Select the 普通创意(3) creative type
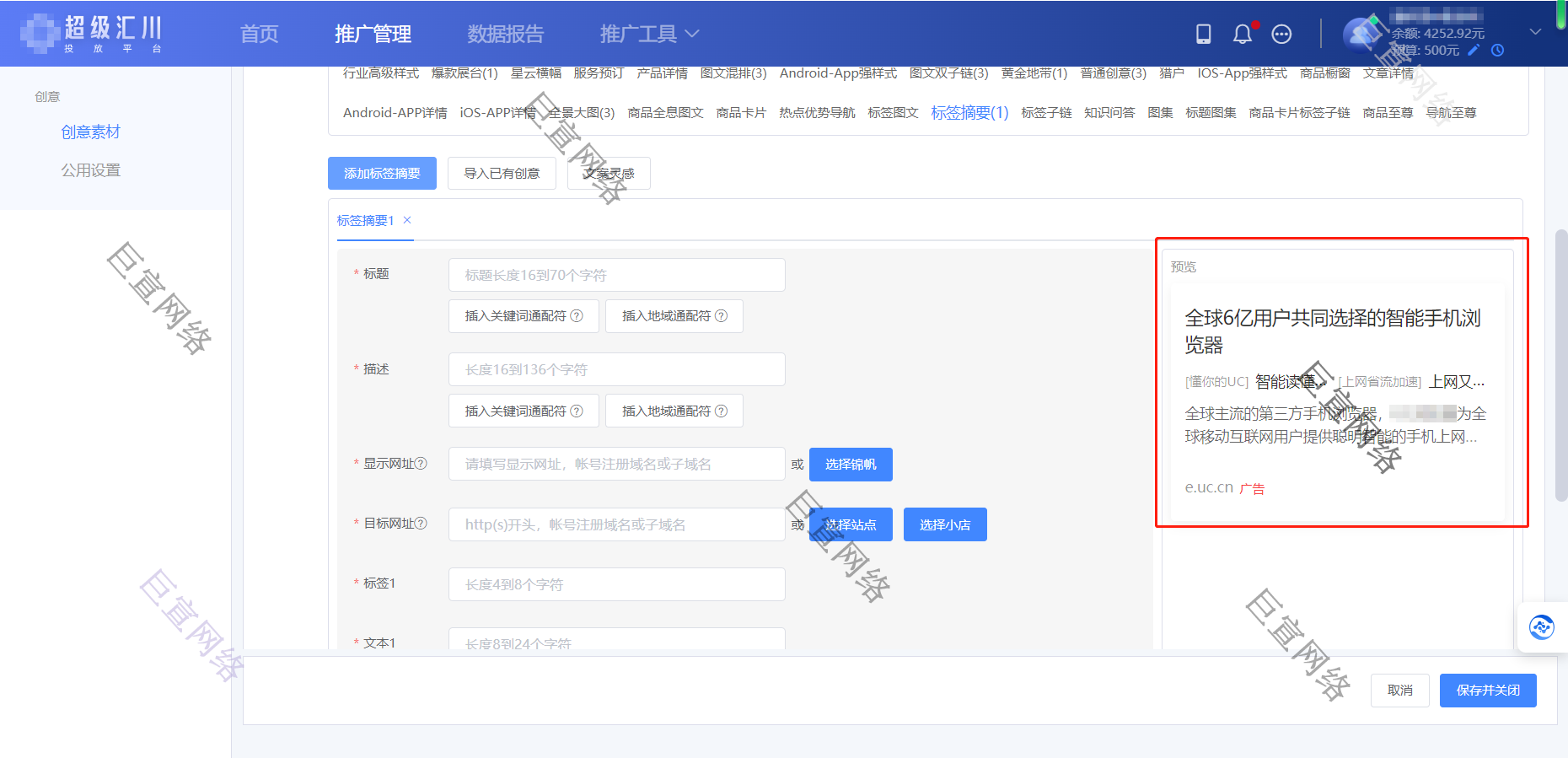Viewport: 1568px width, 758px height. pos(1114,73)
